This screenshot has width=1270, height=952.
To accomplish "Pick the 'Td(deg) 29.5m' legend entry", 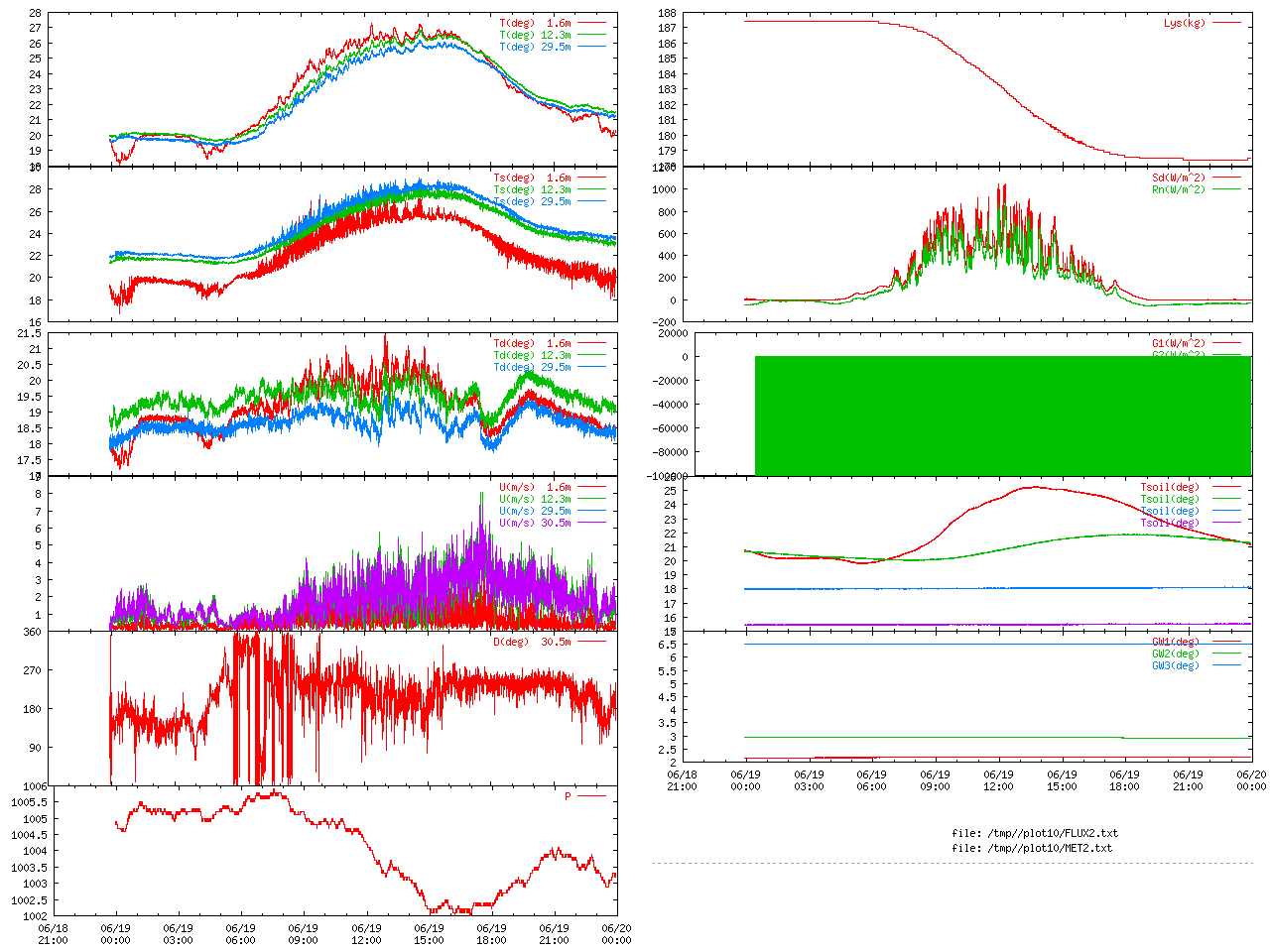I will pos(533,367).
